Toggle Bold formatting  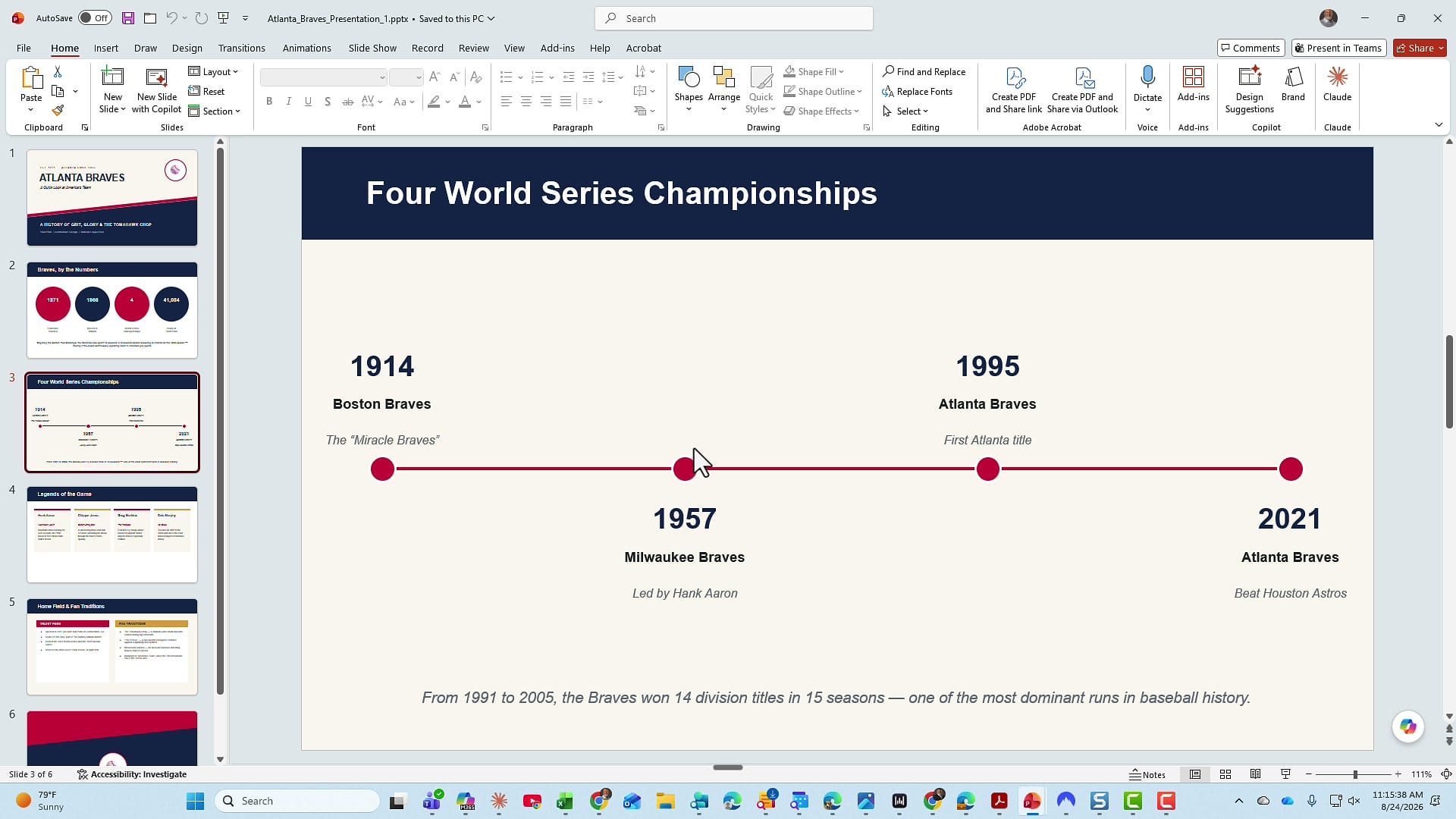(268, 102)
